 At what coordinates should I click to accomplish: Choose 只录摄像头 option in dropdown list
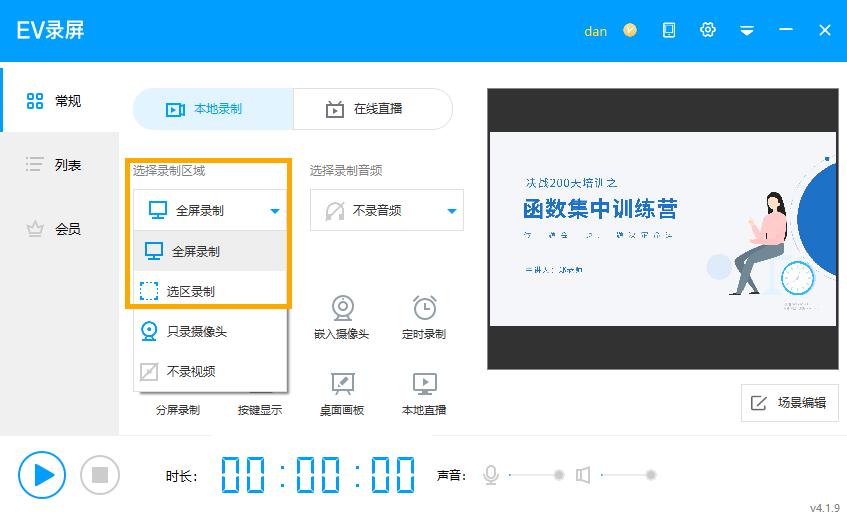pyautogui.click(x=210, y=331)
